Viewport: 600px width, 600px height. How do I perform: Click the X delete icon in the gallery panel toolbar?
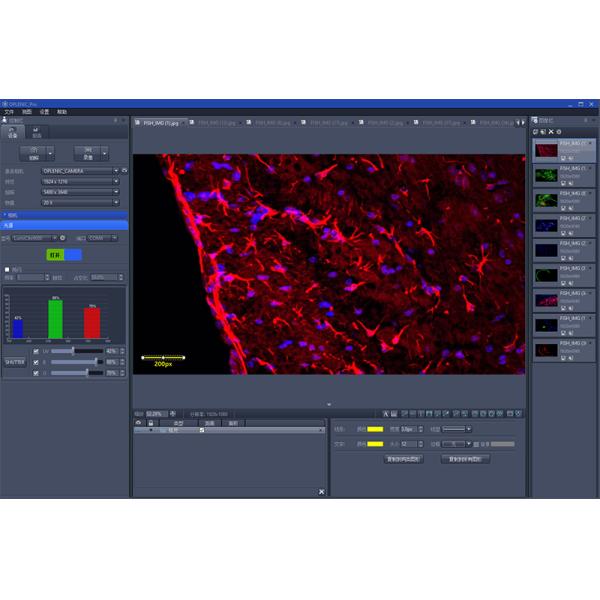tap(551, 132)
